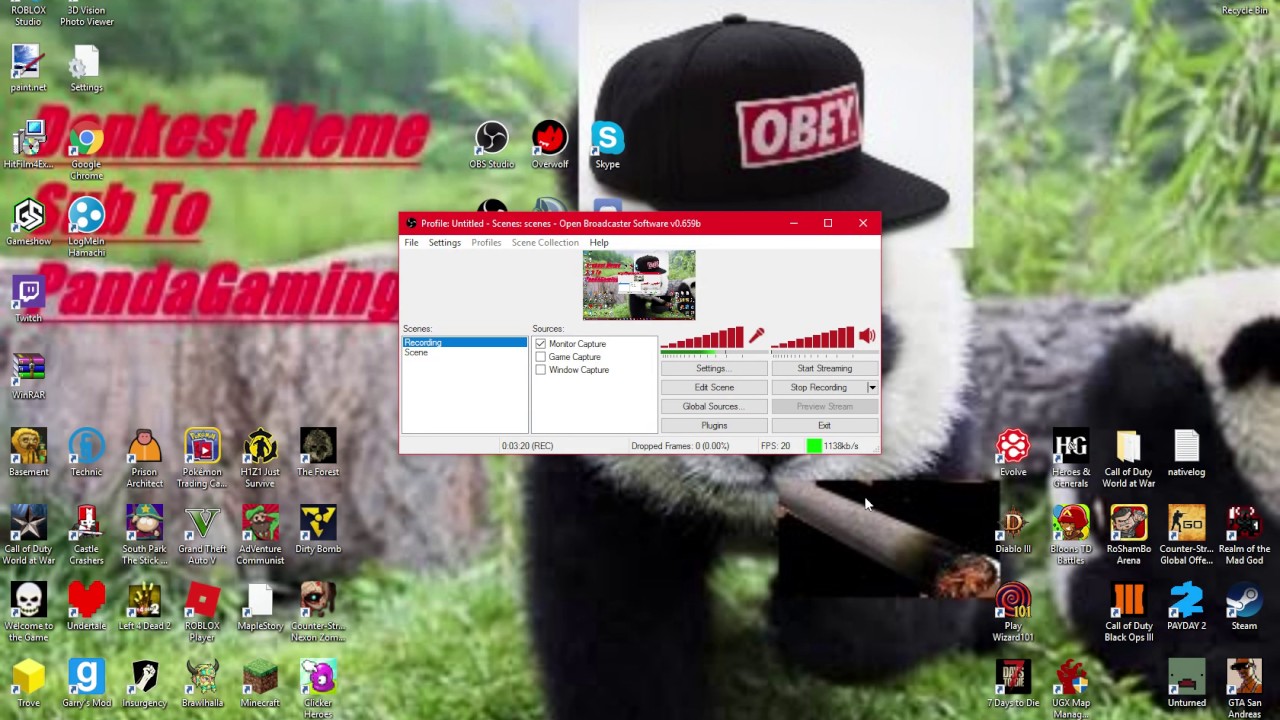The height and width of the screenshot is (720, 1280).
Task: Select the Call of Duty Black Ops III icon
Action: 1128,613
